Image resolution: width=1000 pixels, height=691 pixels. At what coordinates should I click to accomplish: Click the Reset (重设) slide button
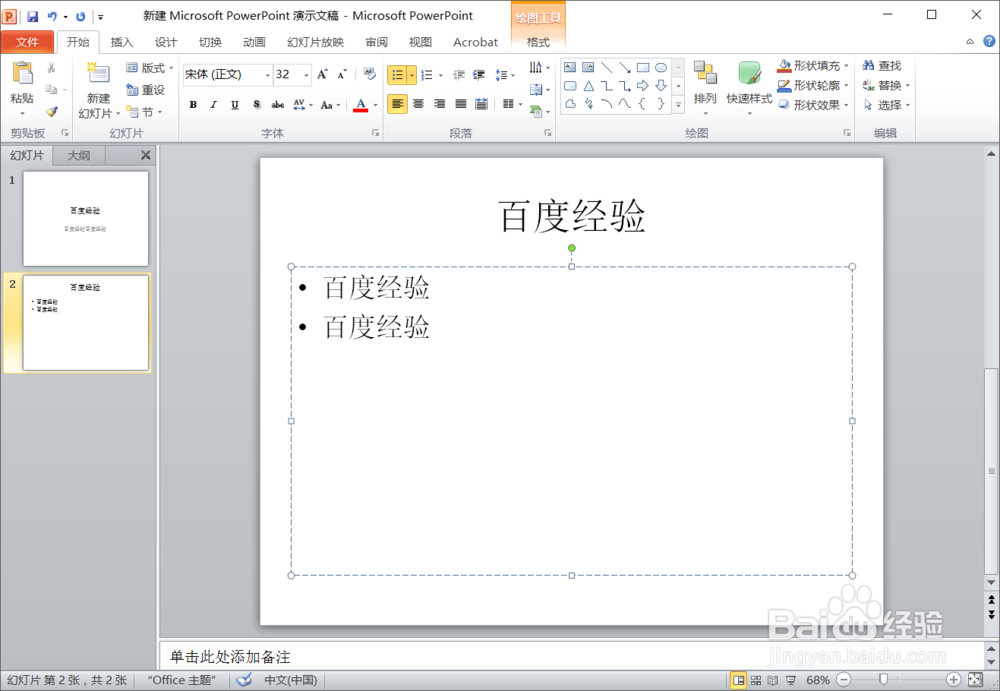tap(146, 90)
